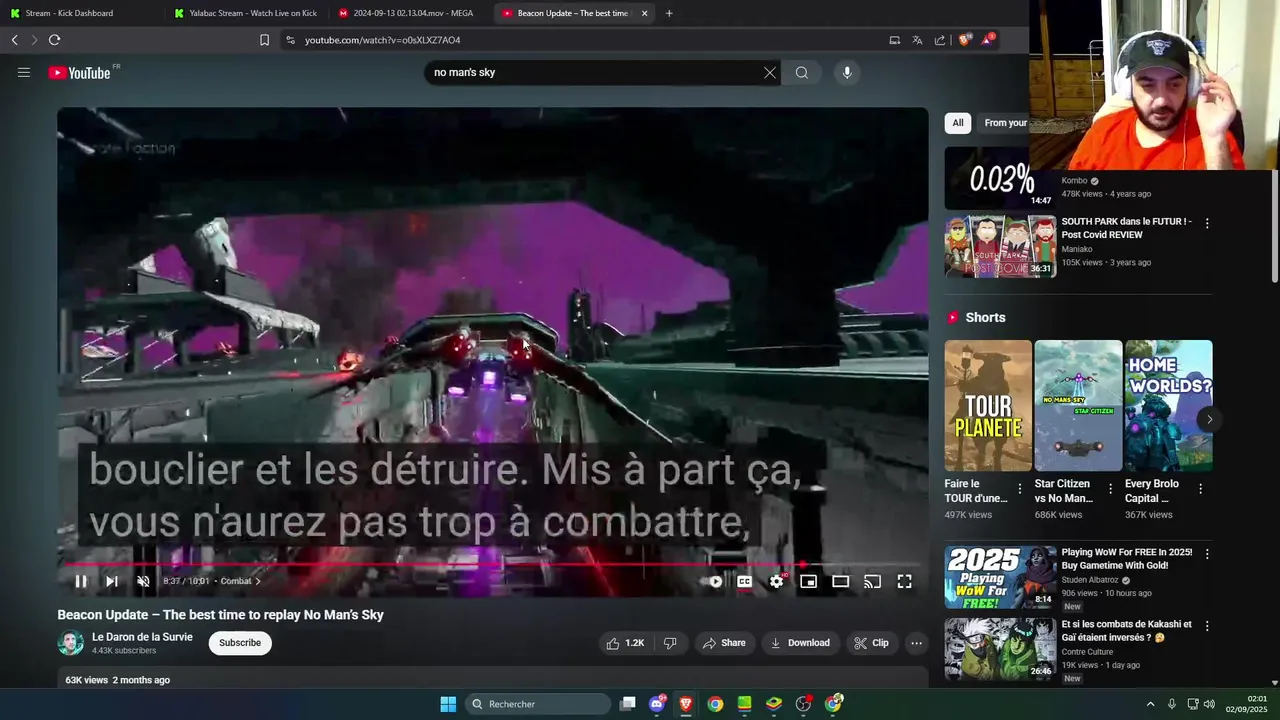Open Discord from the taskbar

[657, 704]
